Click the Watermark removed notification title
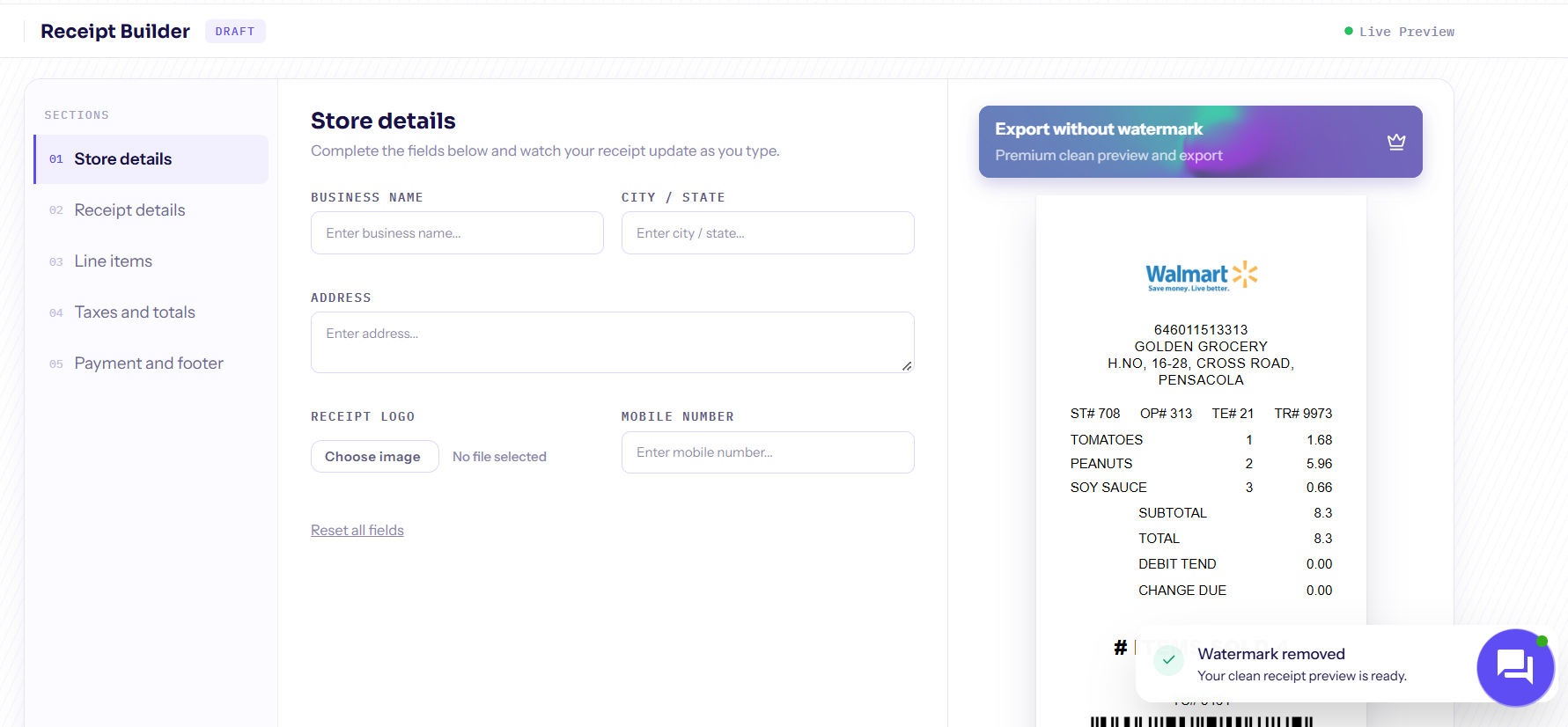 pyautogui.click(x=1271, y=654)
